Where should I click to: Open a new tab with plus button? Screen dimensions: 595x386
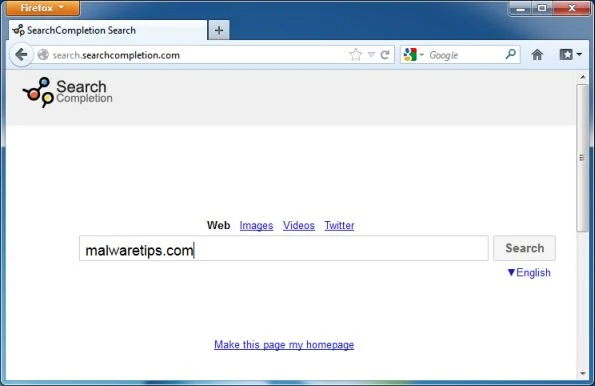pyautogui.click(x=219, y=30)
